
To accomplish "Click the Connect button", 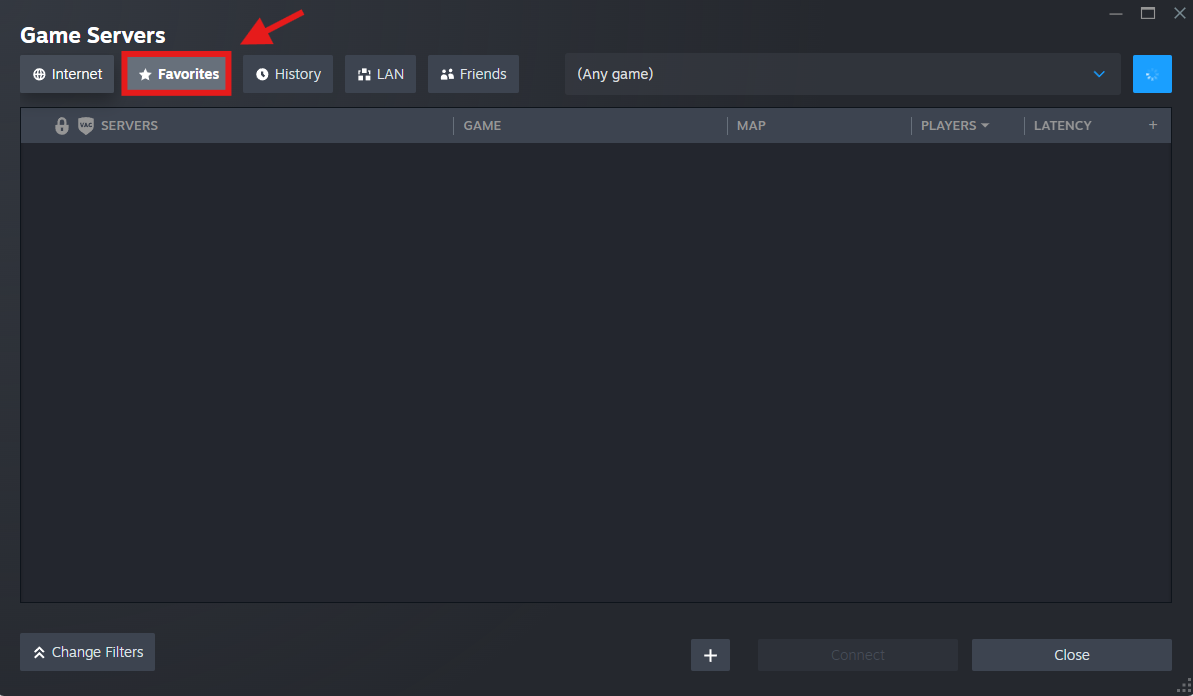I will tap(857, 655).
